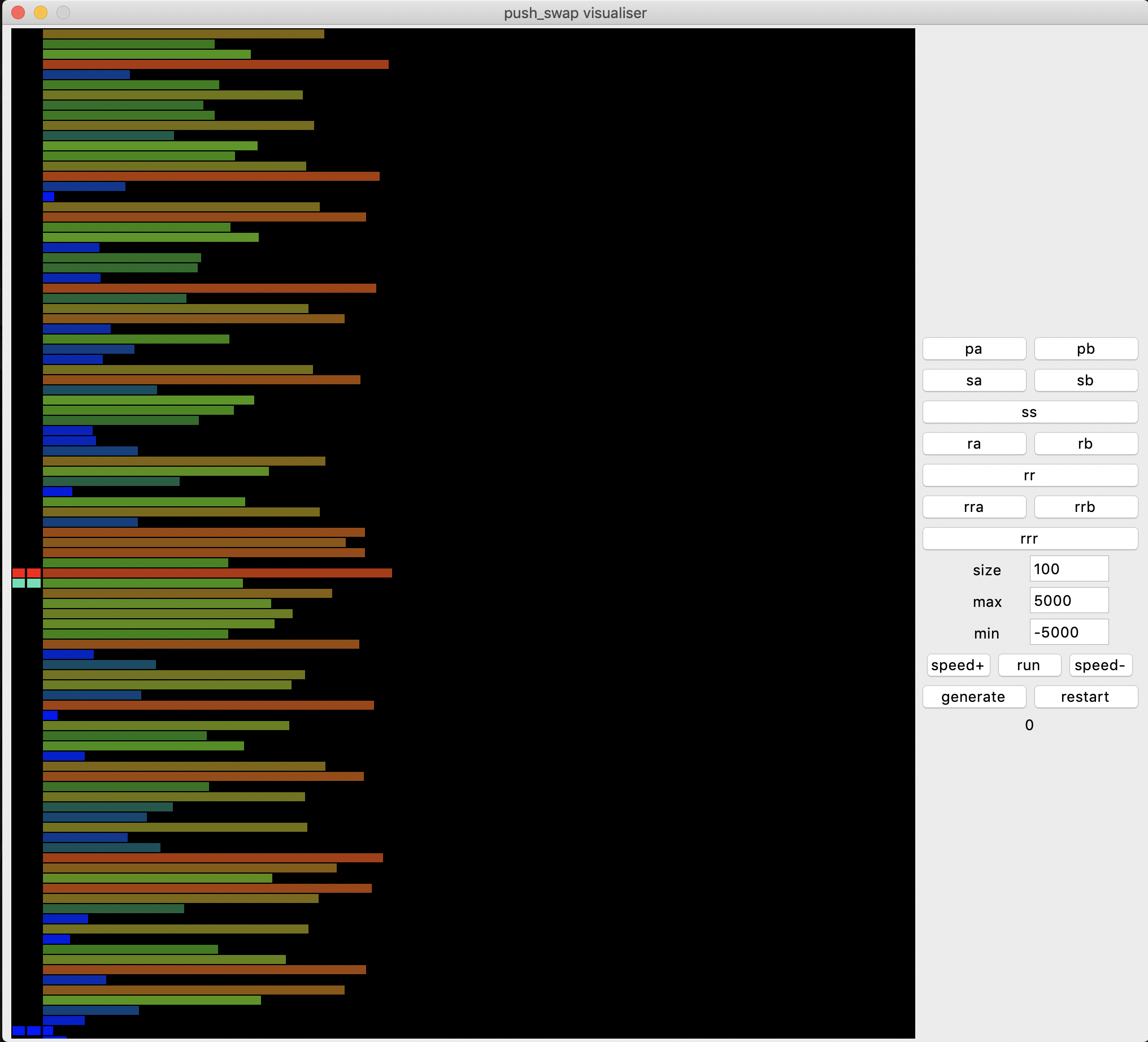Screen dimensions: 1148x1042
Task: Click the rrr button
Action: tap(1029, 539)
